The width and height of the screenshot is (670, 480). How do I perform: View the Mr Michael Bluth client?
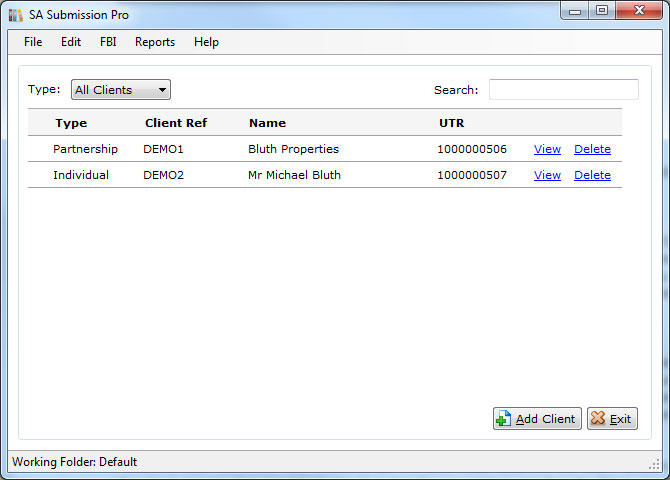(547, 175)
